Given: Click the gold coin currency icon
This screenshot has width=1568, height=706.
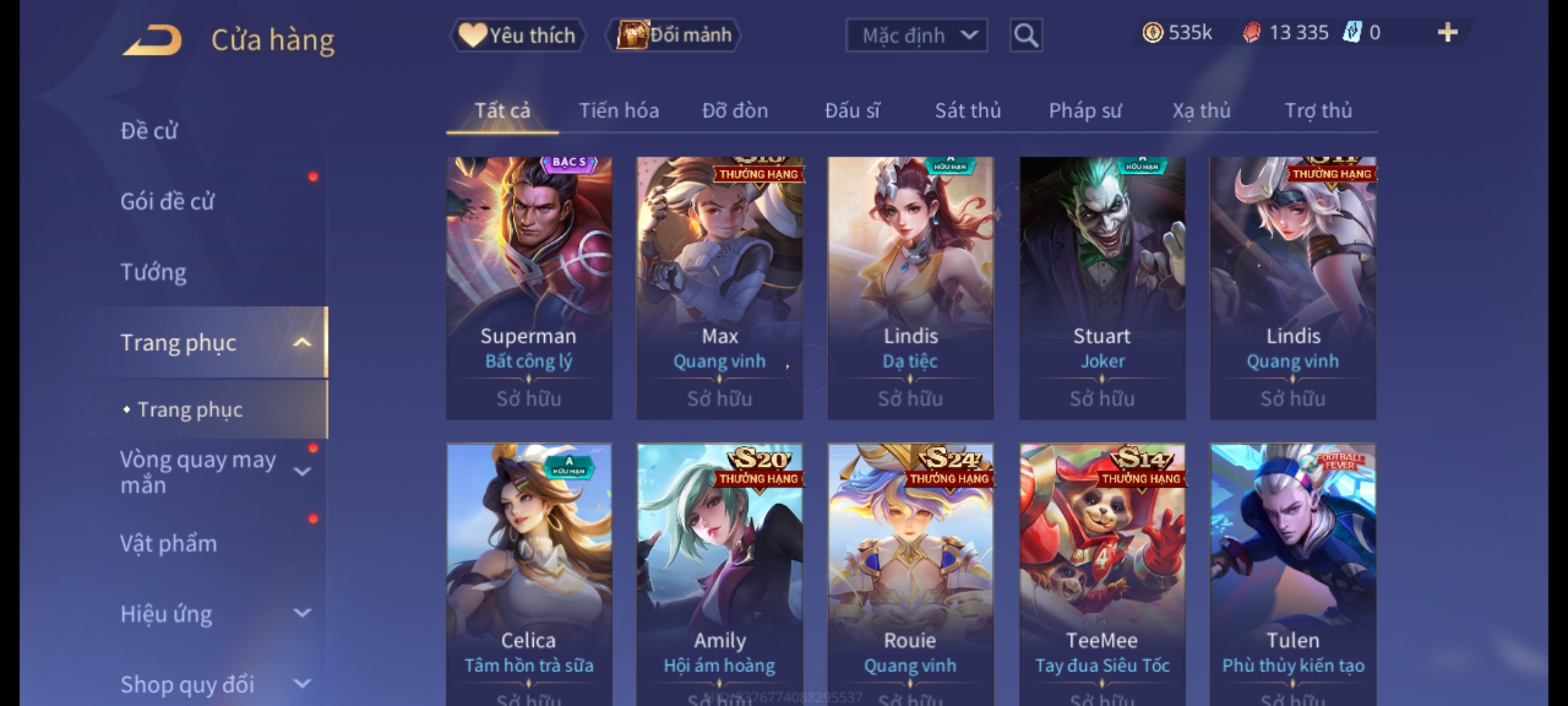Looking at the screenshot, I should 1152,33.
